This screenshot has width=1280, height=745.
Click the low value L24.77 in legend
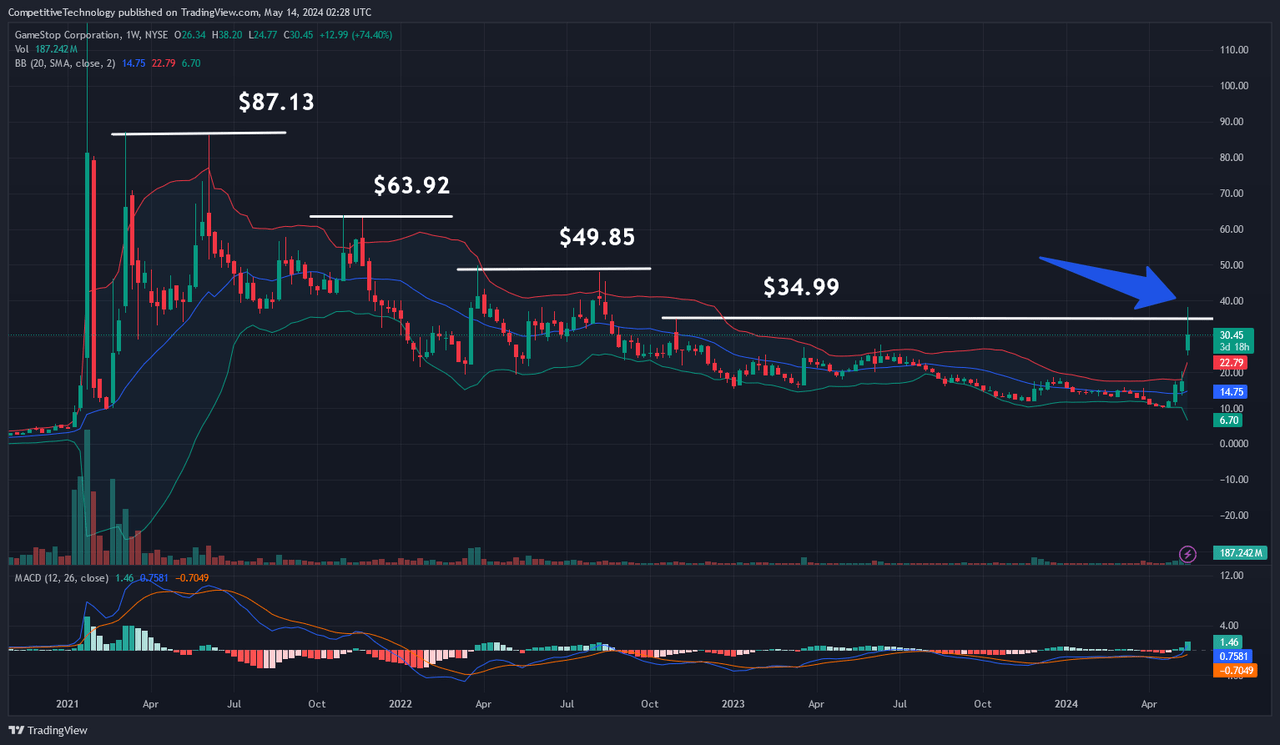point(261,34)
